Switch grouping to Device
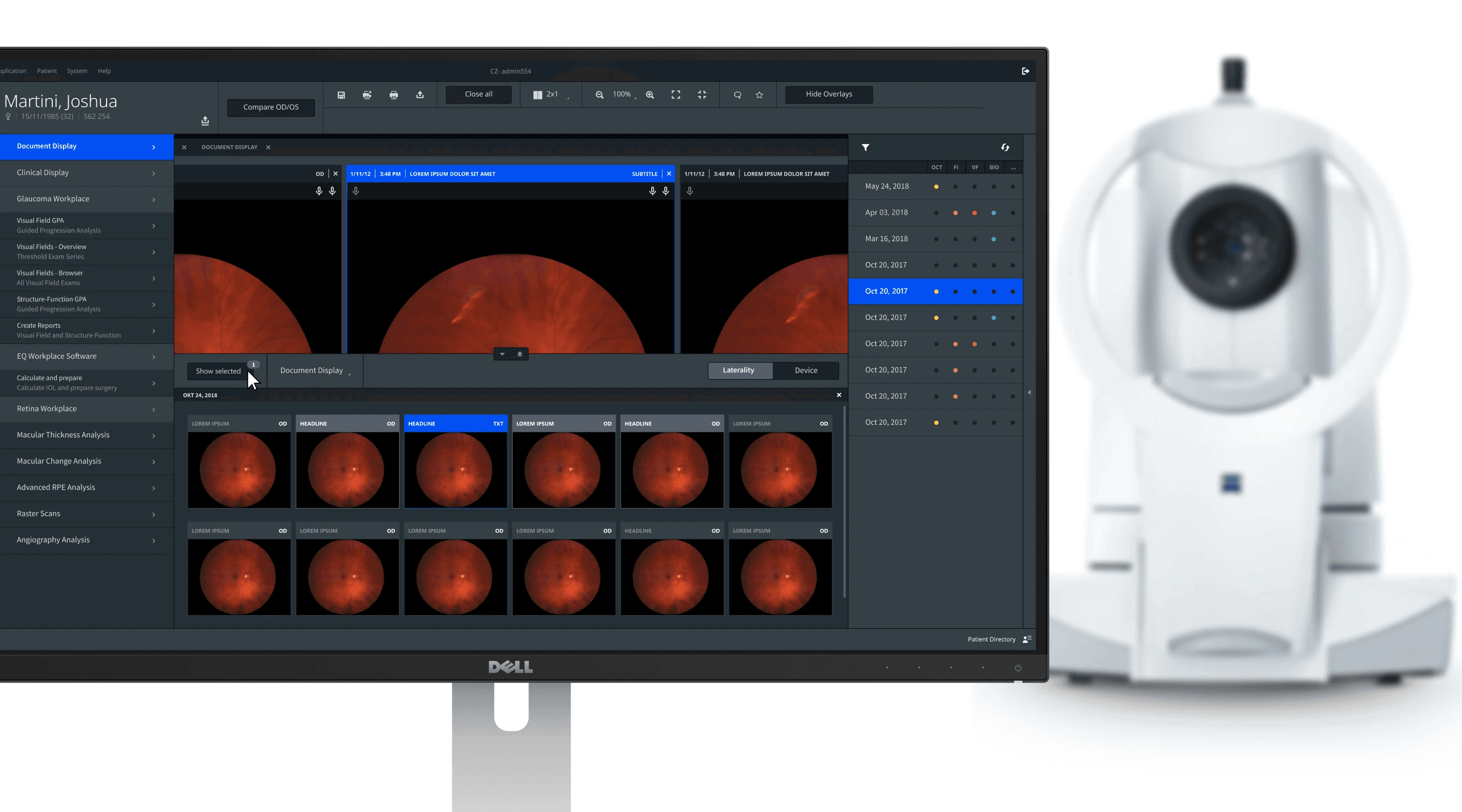The image size is (1462, 812). click(x=805, y=370)
